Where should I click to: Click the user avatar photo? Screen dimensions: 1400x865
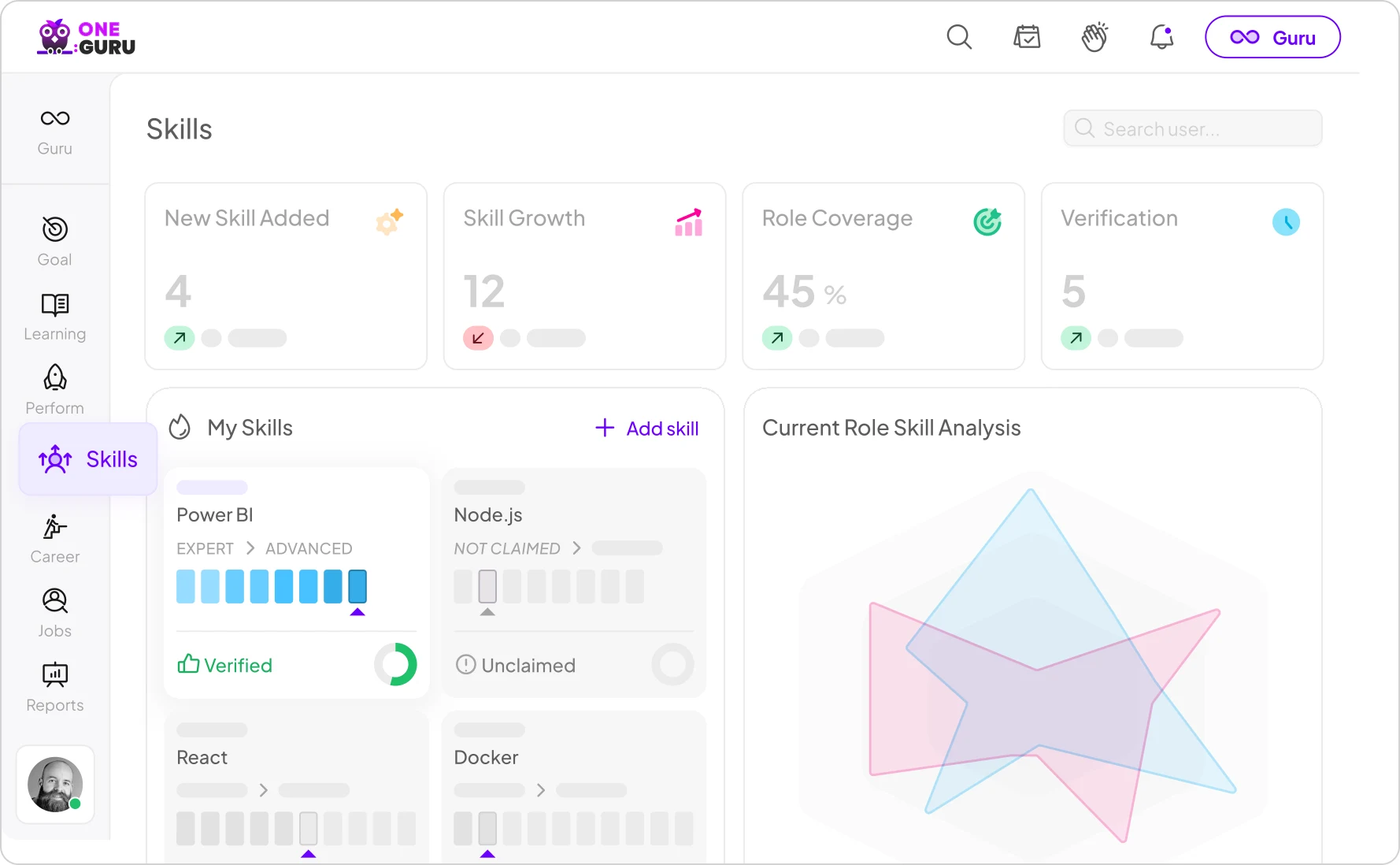[55, 785]
